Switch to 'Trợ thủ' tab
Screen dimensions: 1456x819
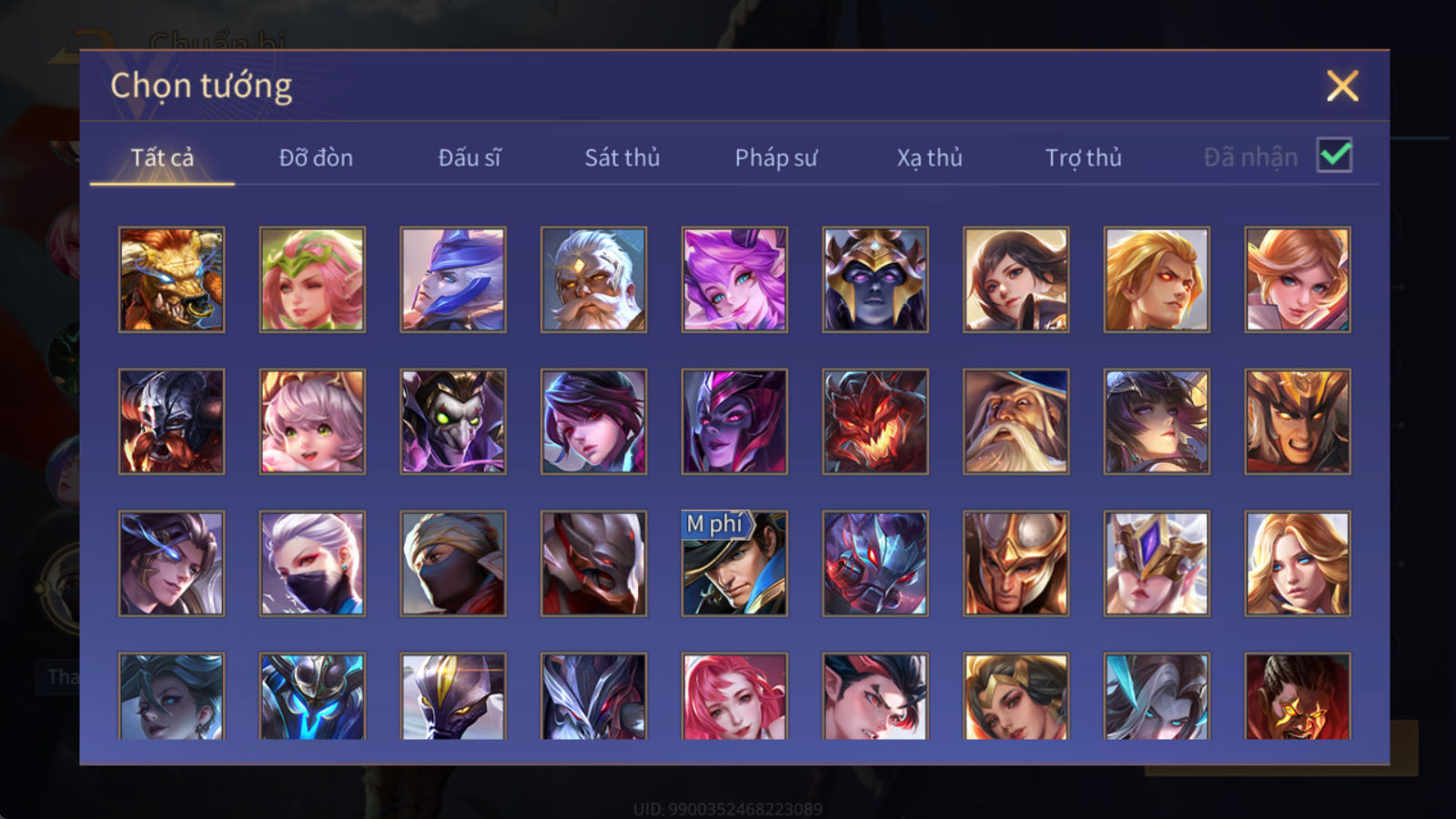point(1083,157)
